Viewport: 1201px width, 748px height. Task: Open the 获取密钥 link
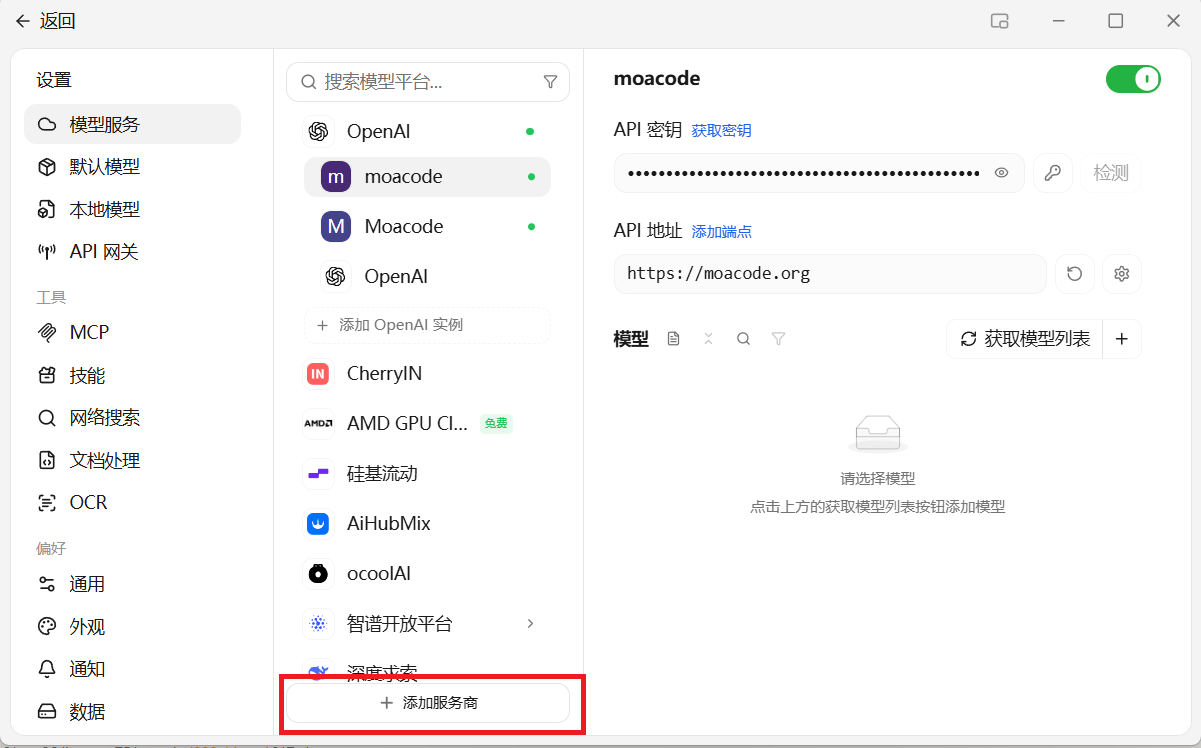tap(721, 130)
